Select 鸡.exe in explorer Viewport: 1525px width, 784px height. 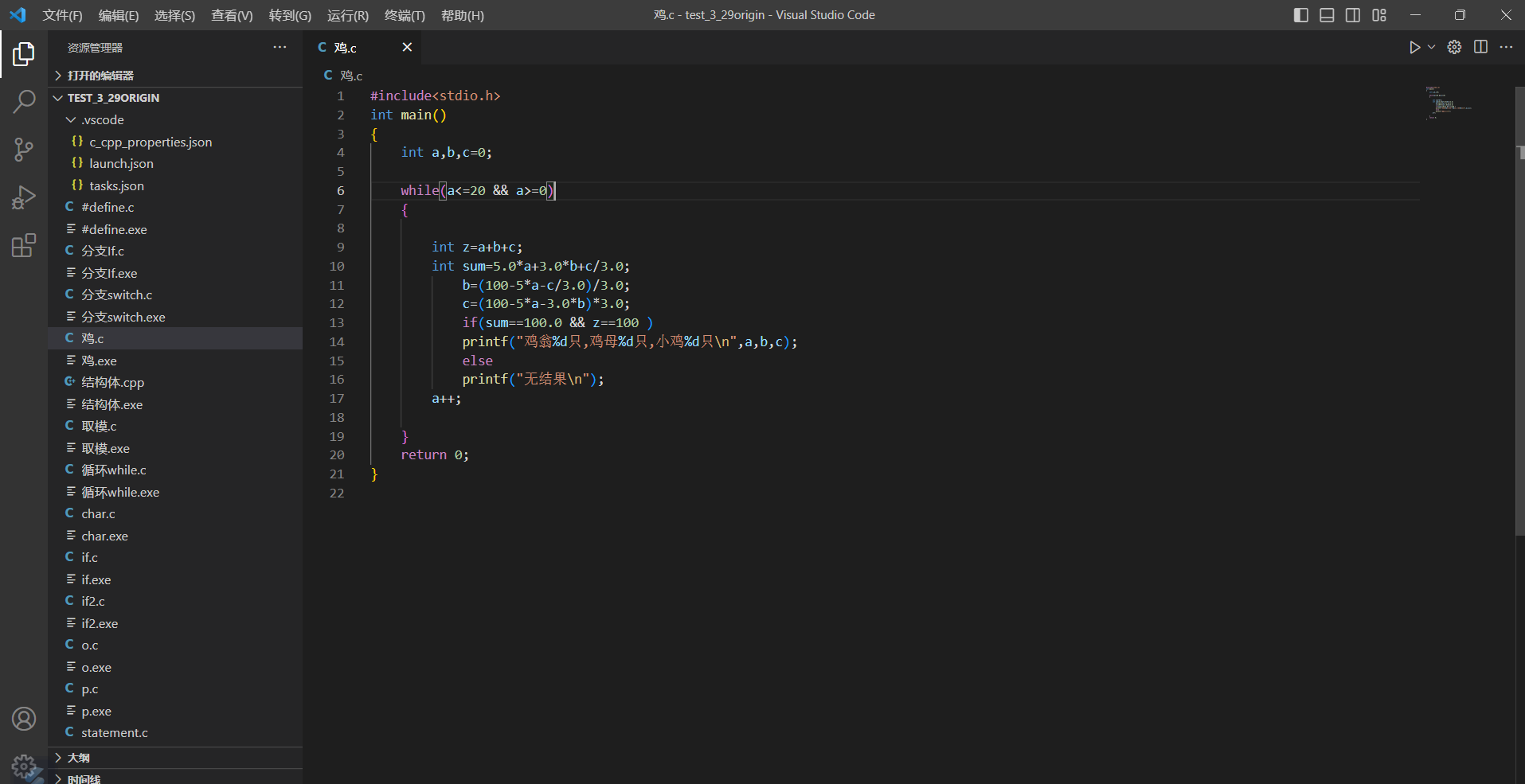[x=175, y=361]
